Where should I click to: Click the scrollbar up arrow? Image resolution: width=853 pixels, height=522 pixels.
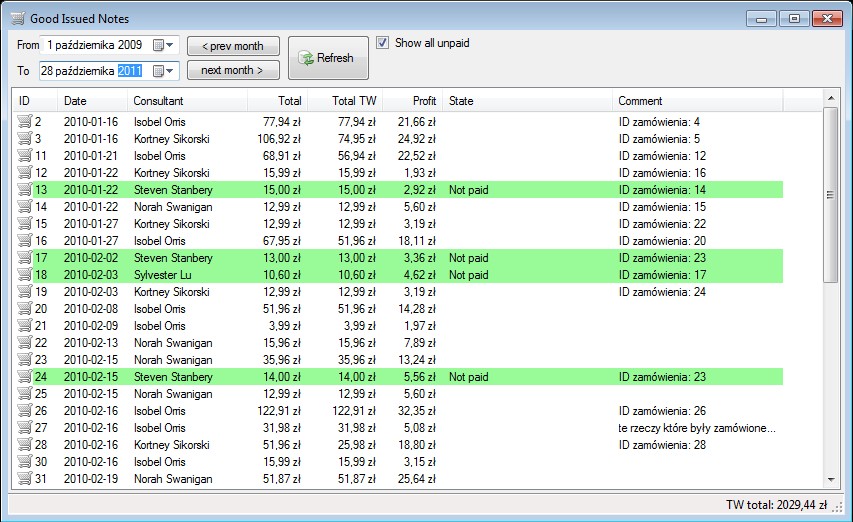point(830,98)
